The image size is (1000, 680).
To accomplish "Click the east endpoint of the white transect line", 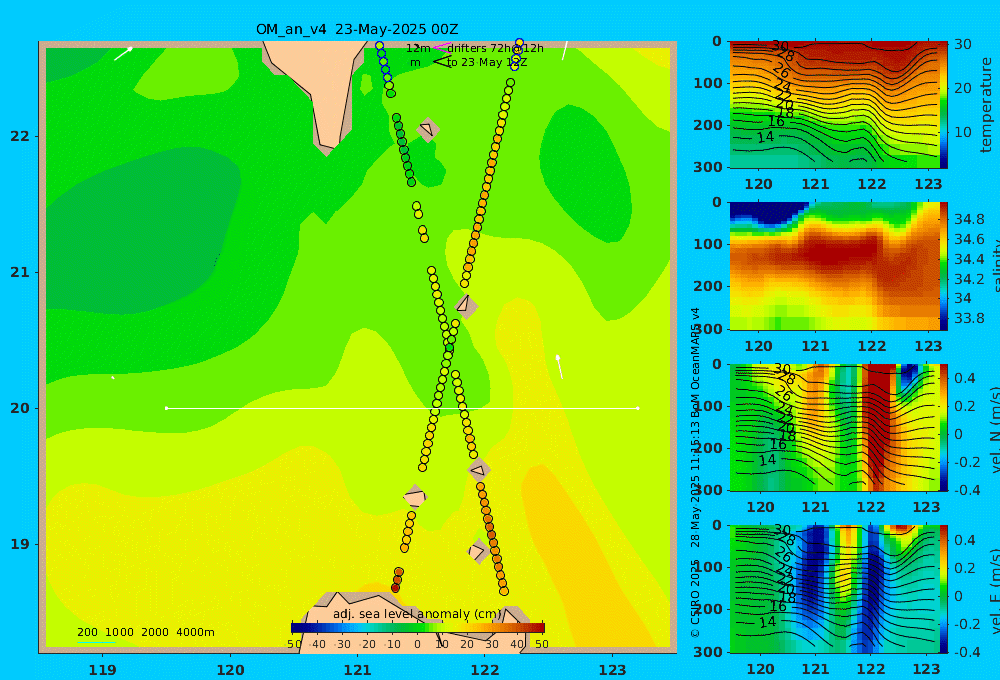I will coord(637,408).
